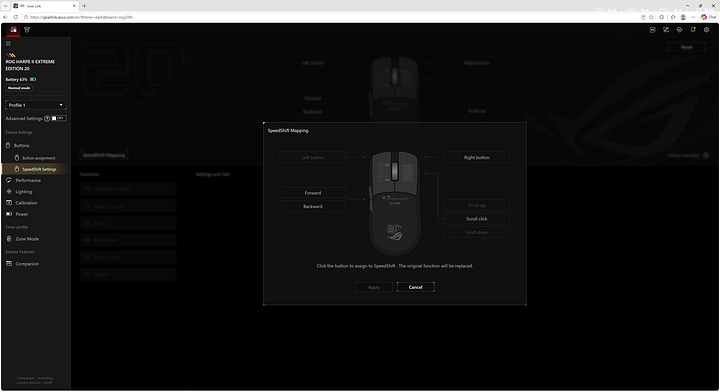Click the greyed Left button option
Screen dimensions: 720x392
coord(313,157)
